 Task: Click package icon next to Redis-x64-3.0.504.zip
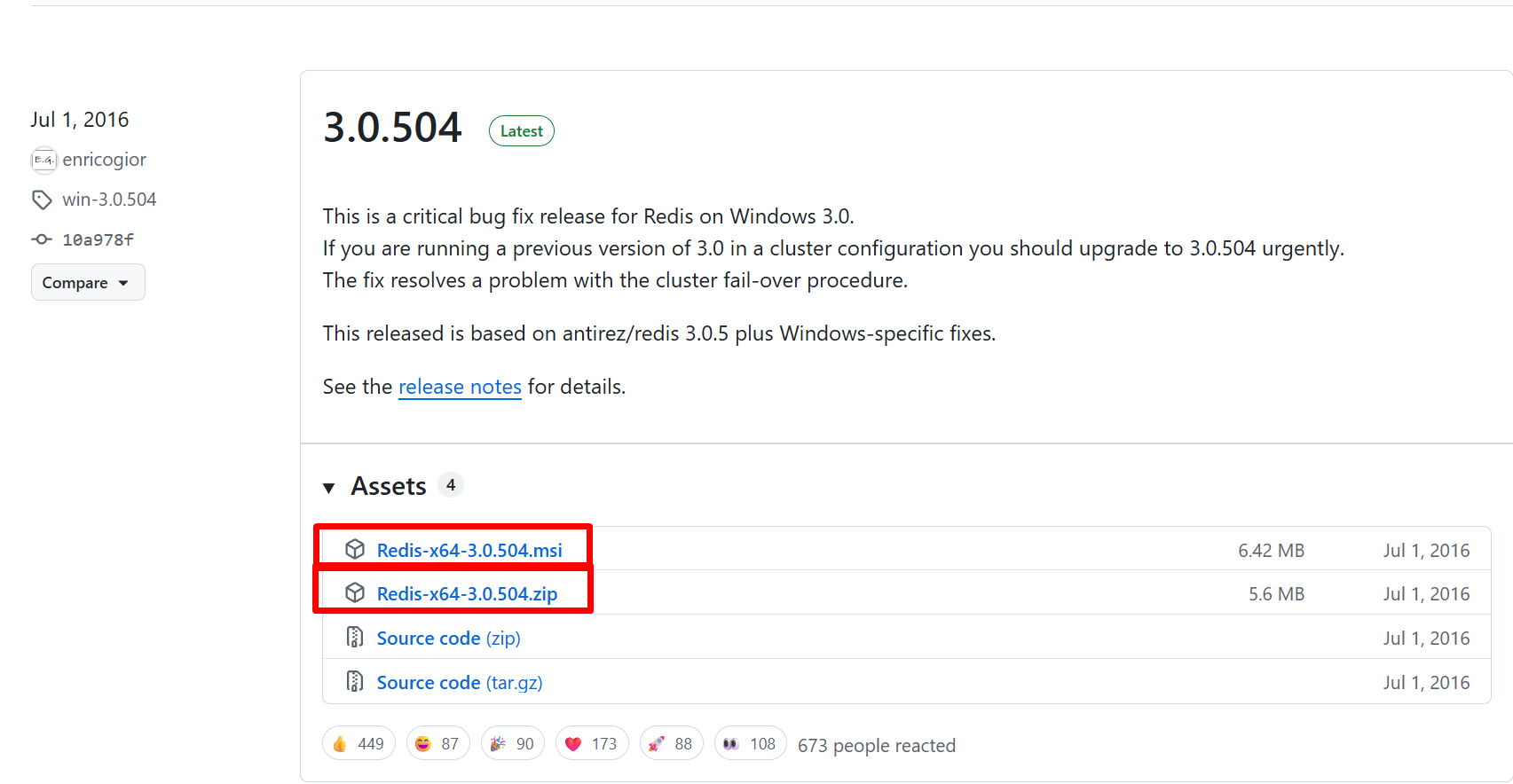coord(355,592)
